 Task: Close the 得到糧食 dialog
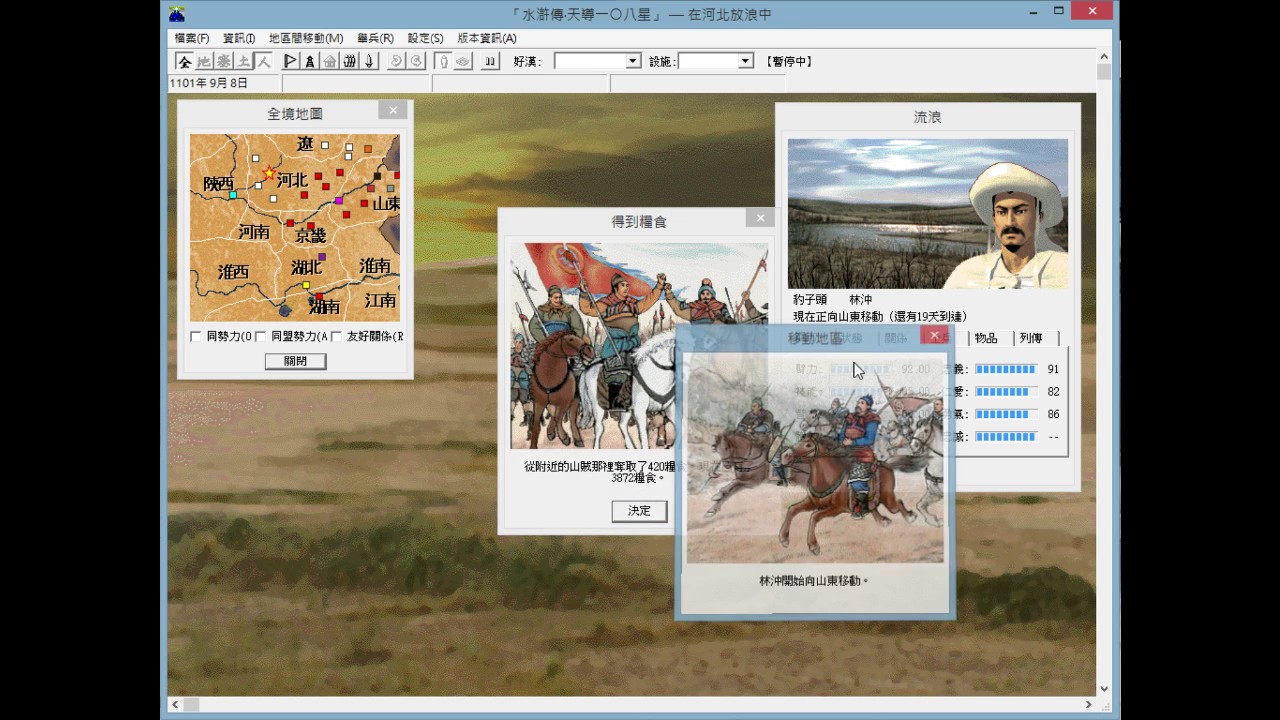(760, 218)
